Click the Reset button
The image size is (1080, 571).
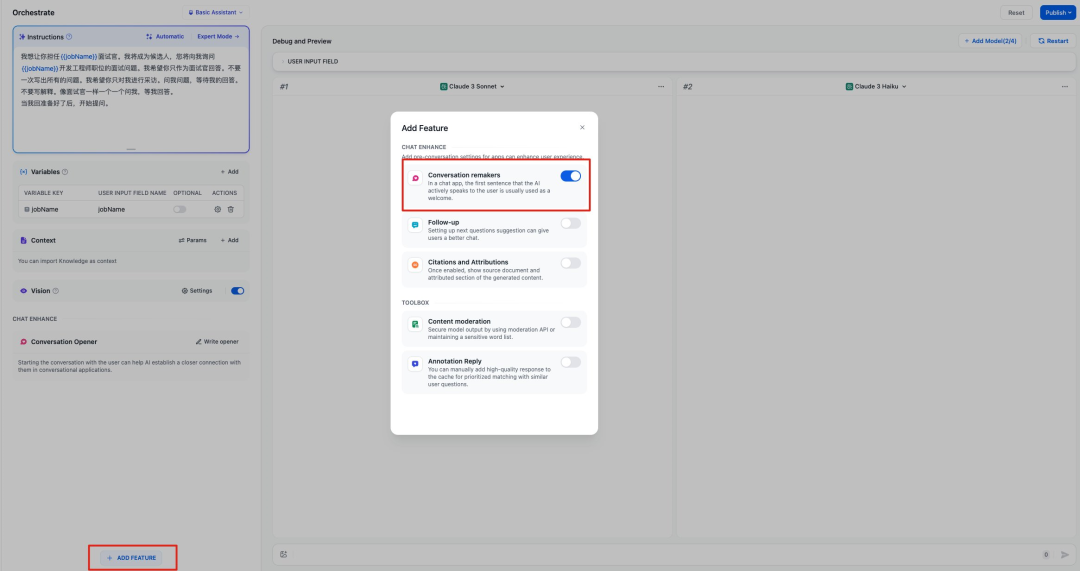pyautogui.click(x=1016, y=12)
